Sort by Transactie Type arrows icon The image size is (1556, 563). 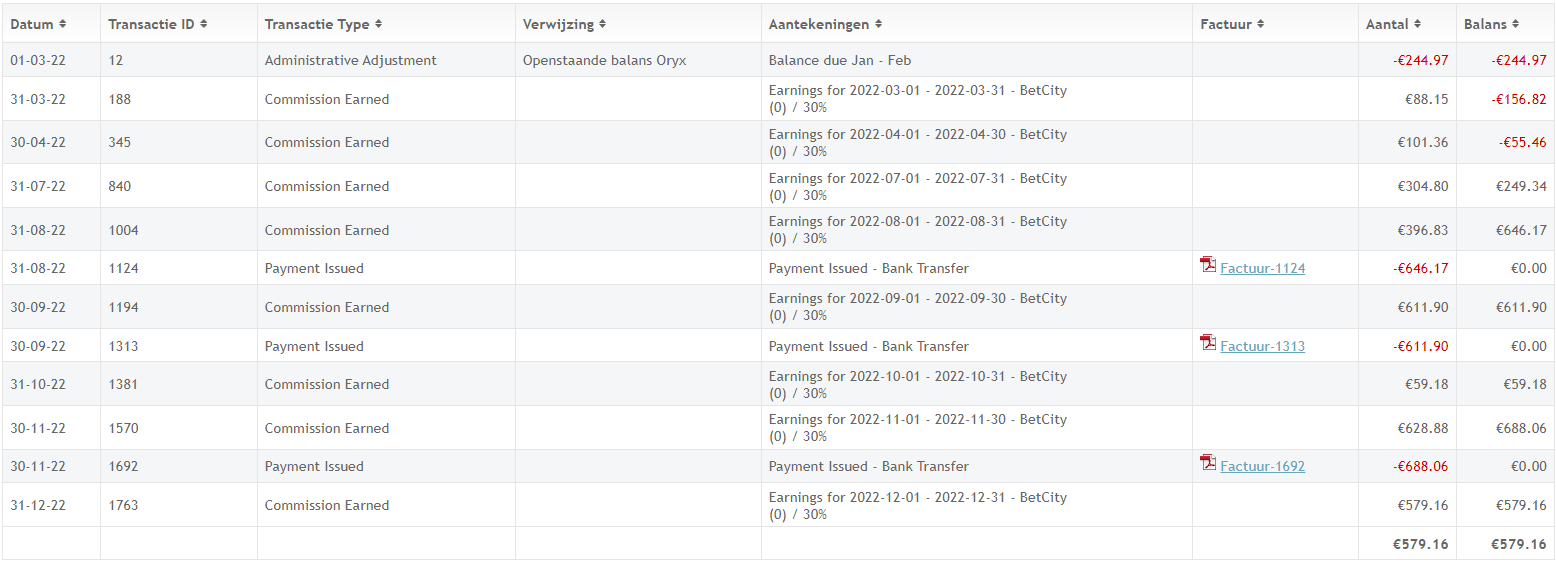(x=378, y=24)
